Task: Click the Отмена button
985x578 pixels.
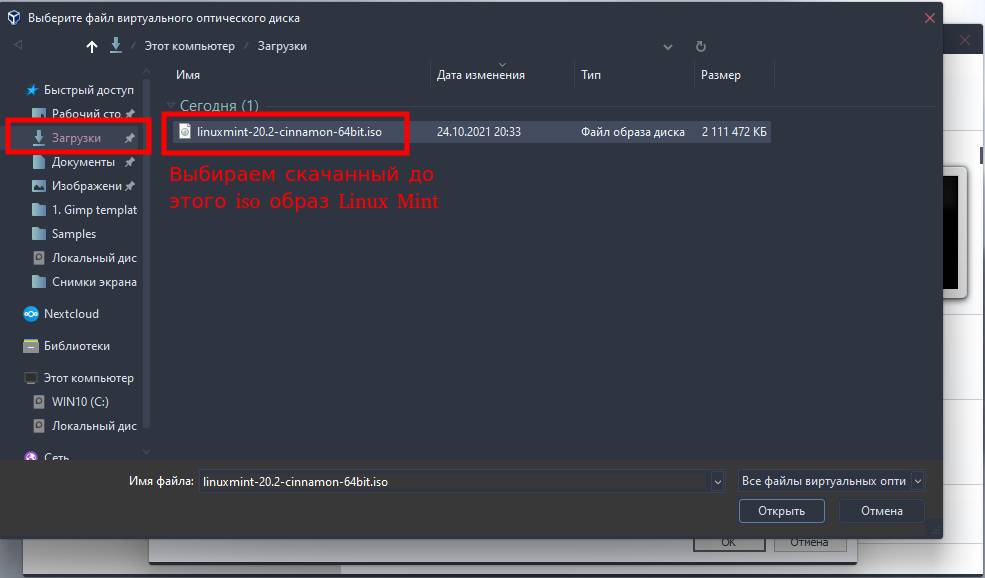Action: [881, 511]
